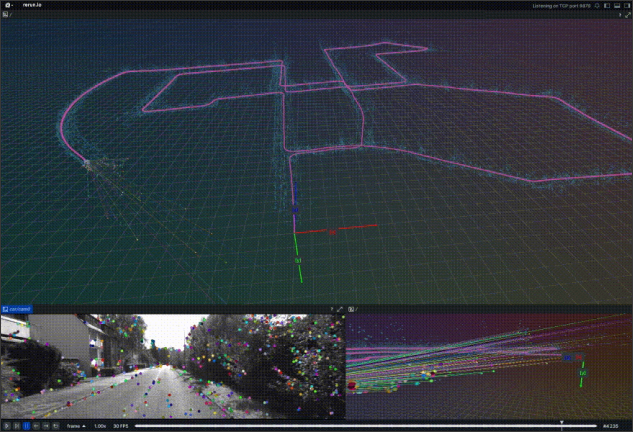Open the frame timeline dropdown
Screen dimensions: 633x432
click(75, 426)
